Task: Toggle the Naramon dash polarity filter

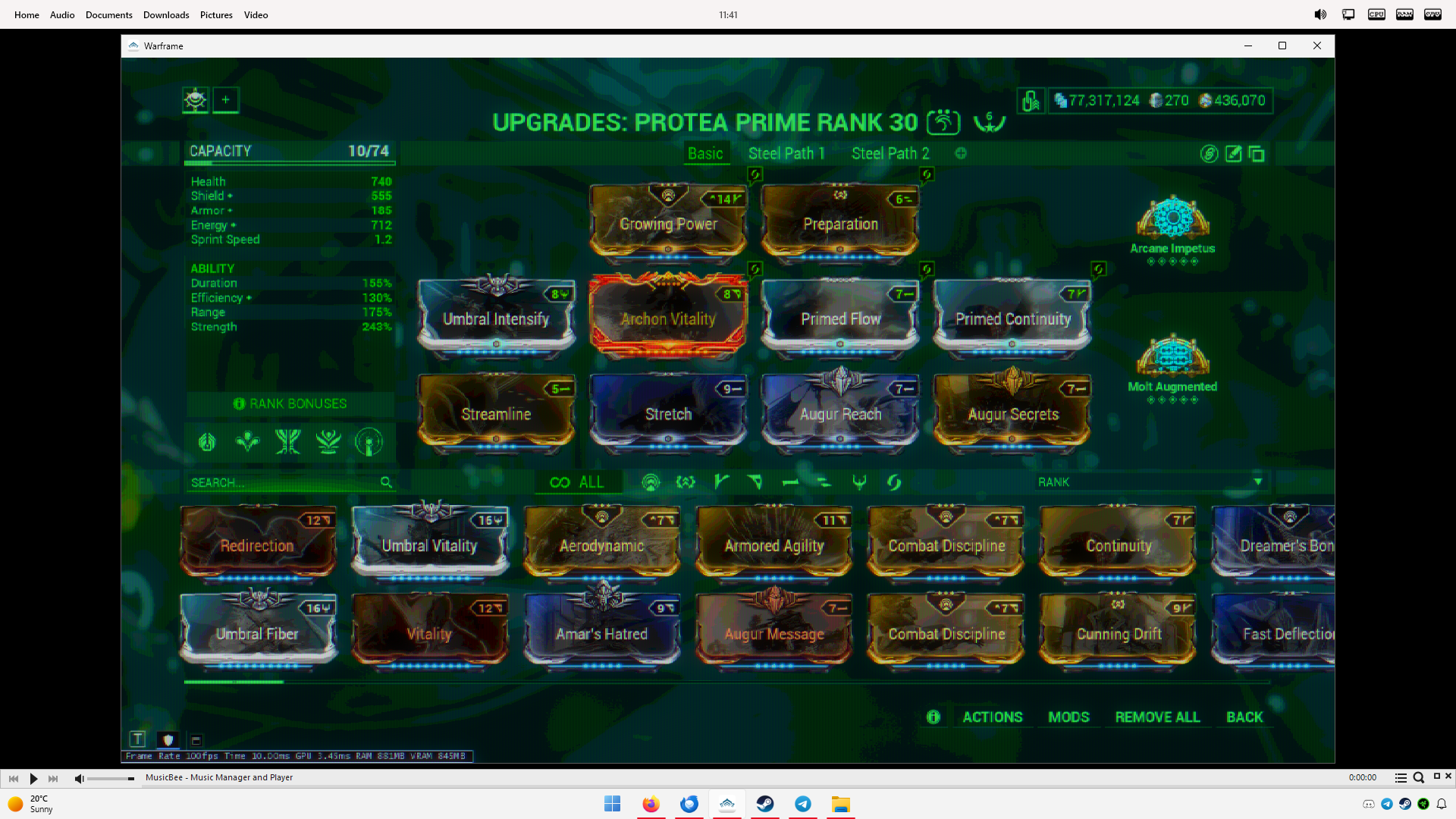Action: tap(790, 482)
